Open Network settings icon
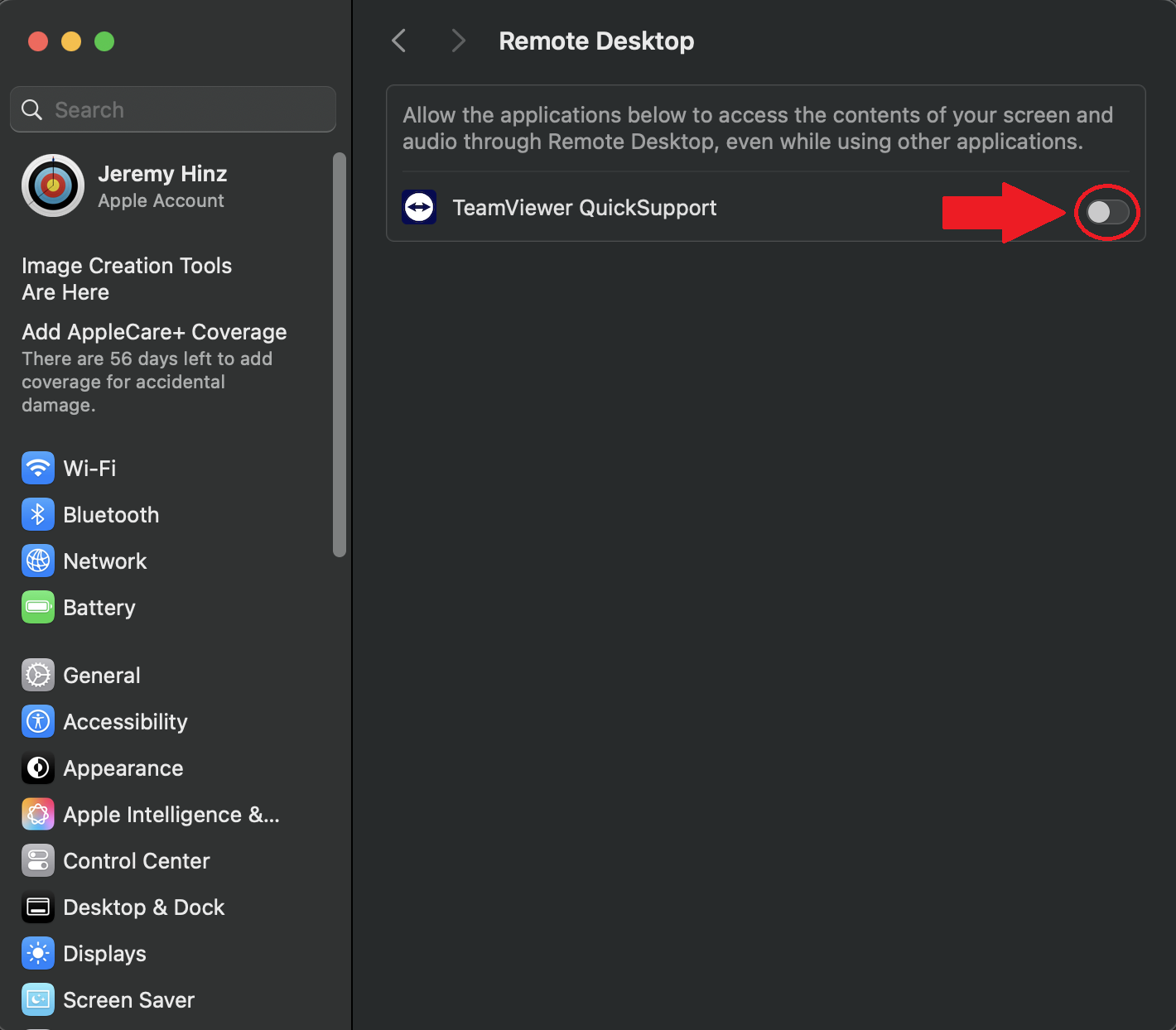This screenshot has height=1030, width=1176. [x=37, y=561]
